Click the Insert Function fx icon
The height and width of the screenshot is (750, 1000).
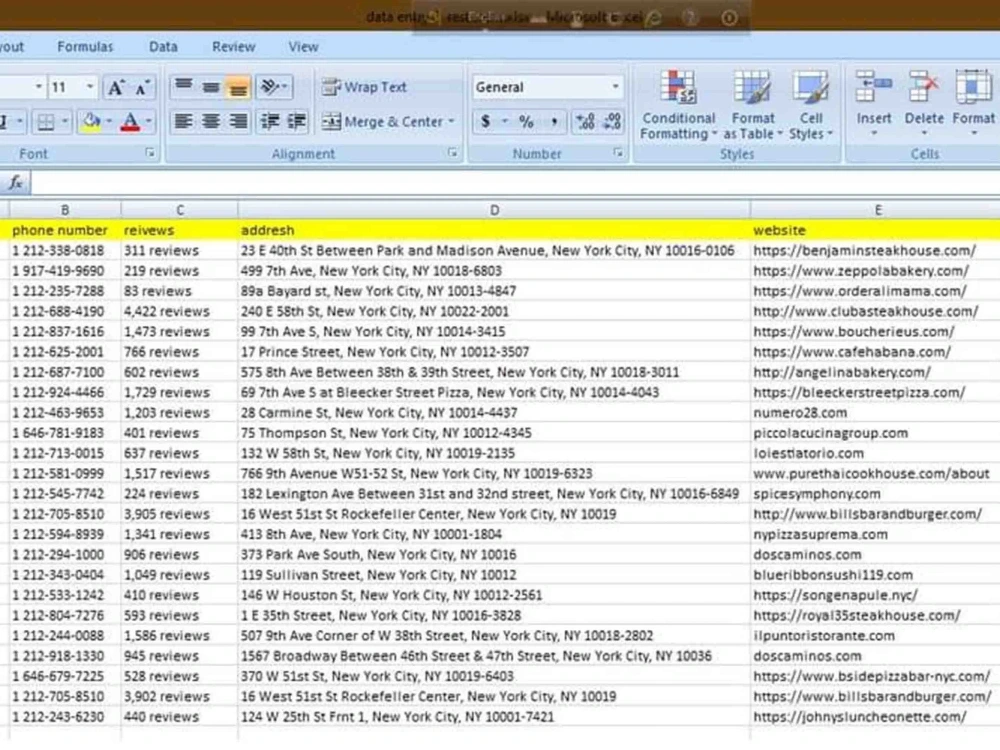(x=15, y=183)
